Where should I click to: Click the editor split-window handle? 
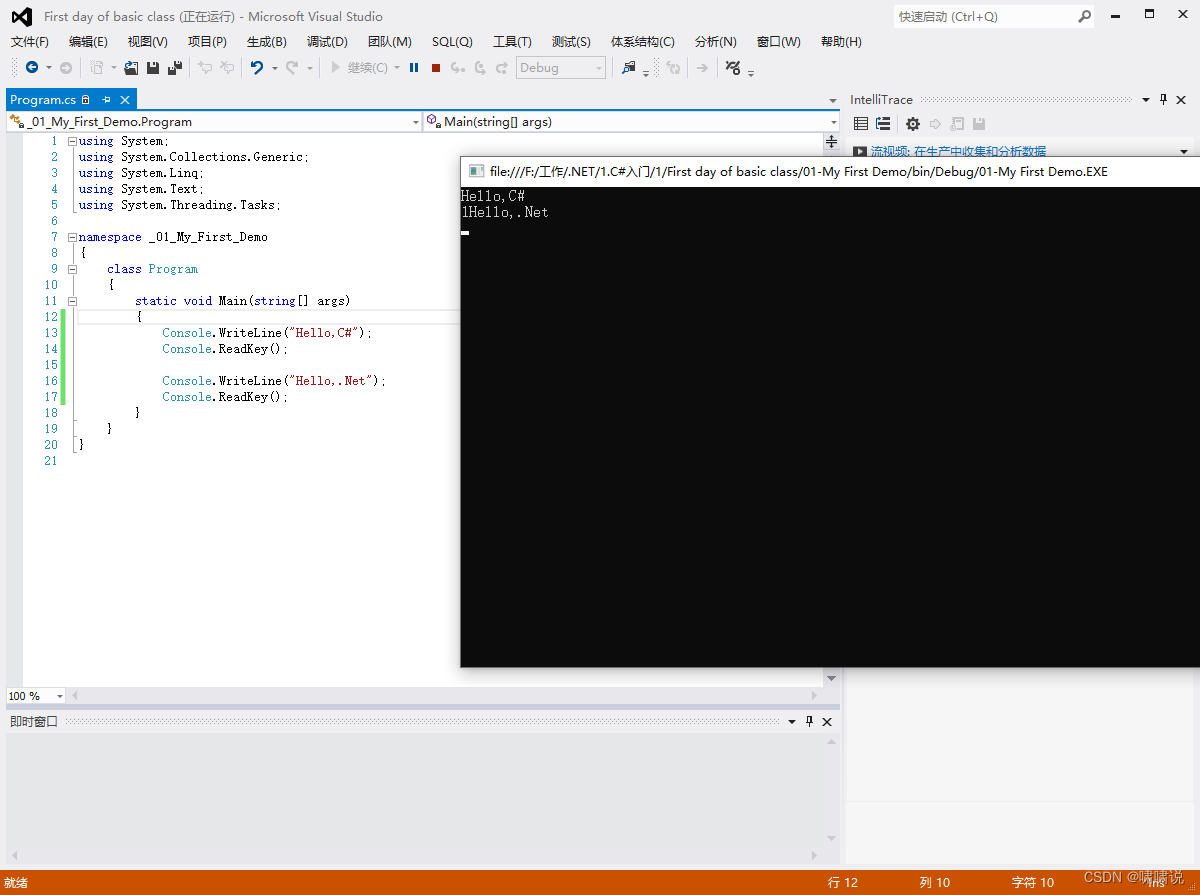pyautogui.click(x=831, y=141)
